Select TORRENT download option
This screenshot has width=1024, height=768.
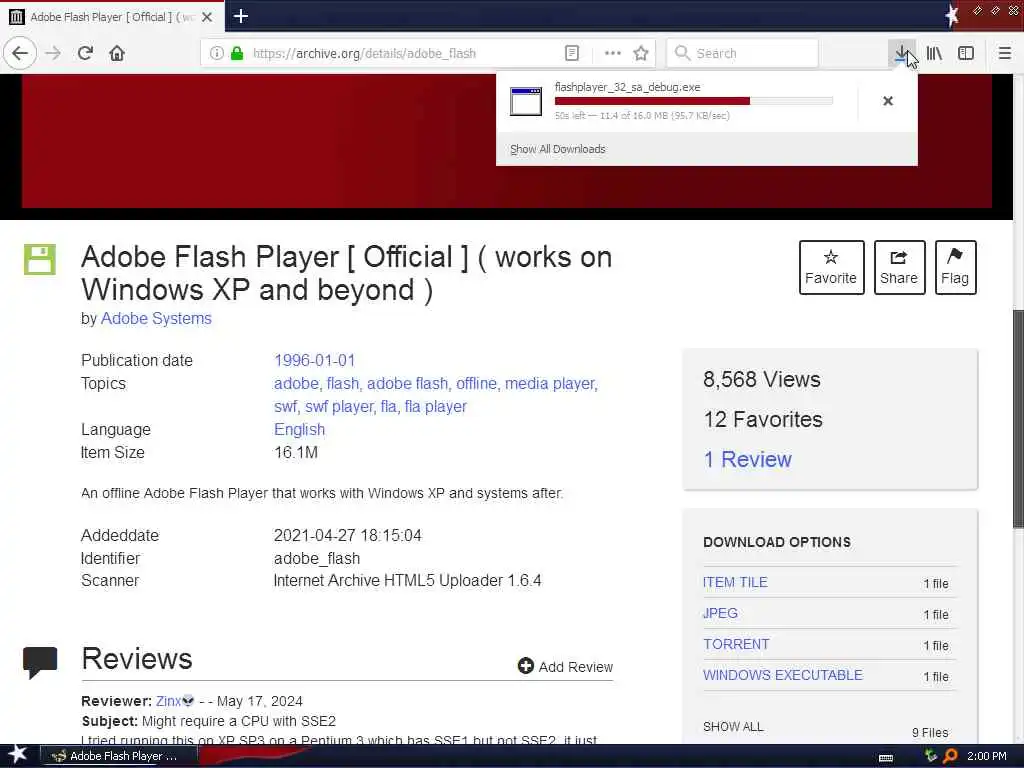pyautogui.click(x=736, y=644)
